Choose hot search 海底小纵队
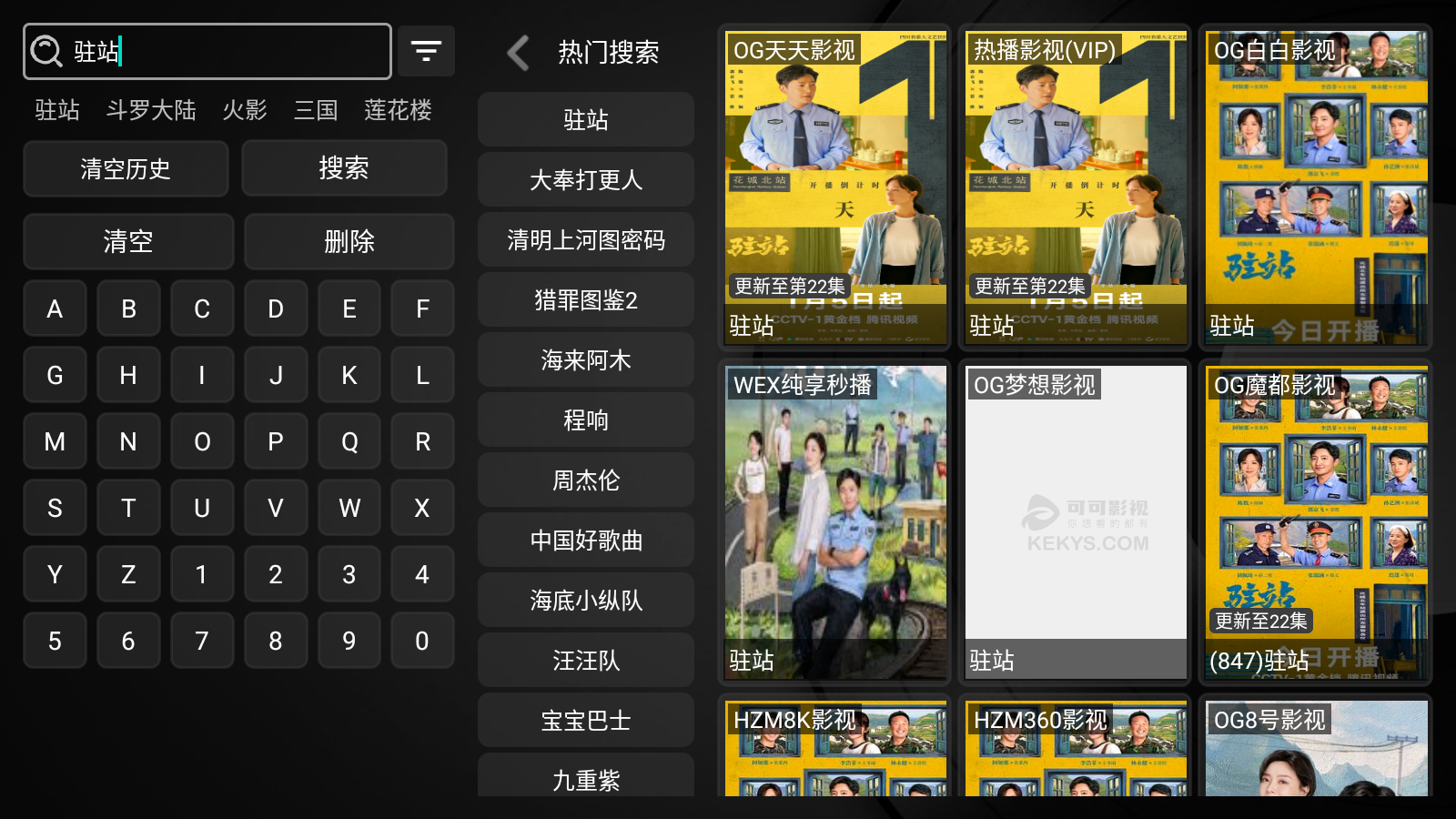The image size is (1456, 819). coord(586,600)
